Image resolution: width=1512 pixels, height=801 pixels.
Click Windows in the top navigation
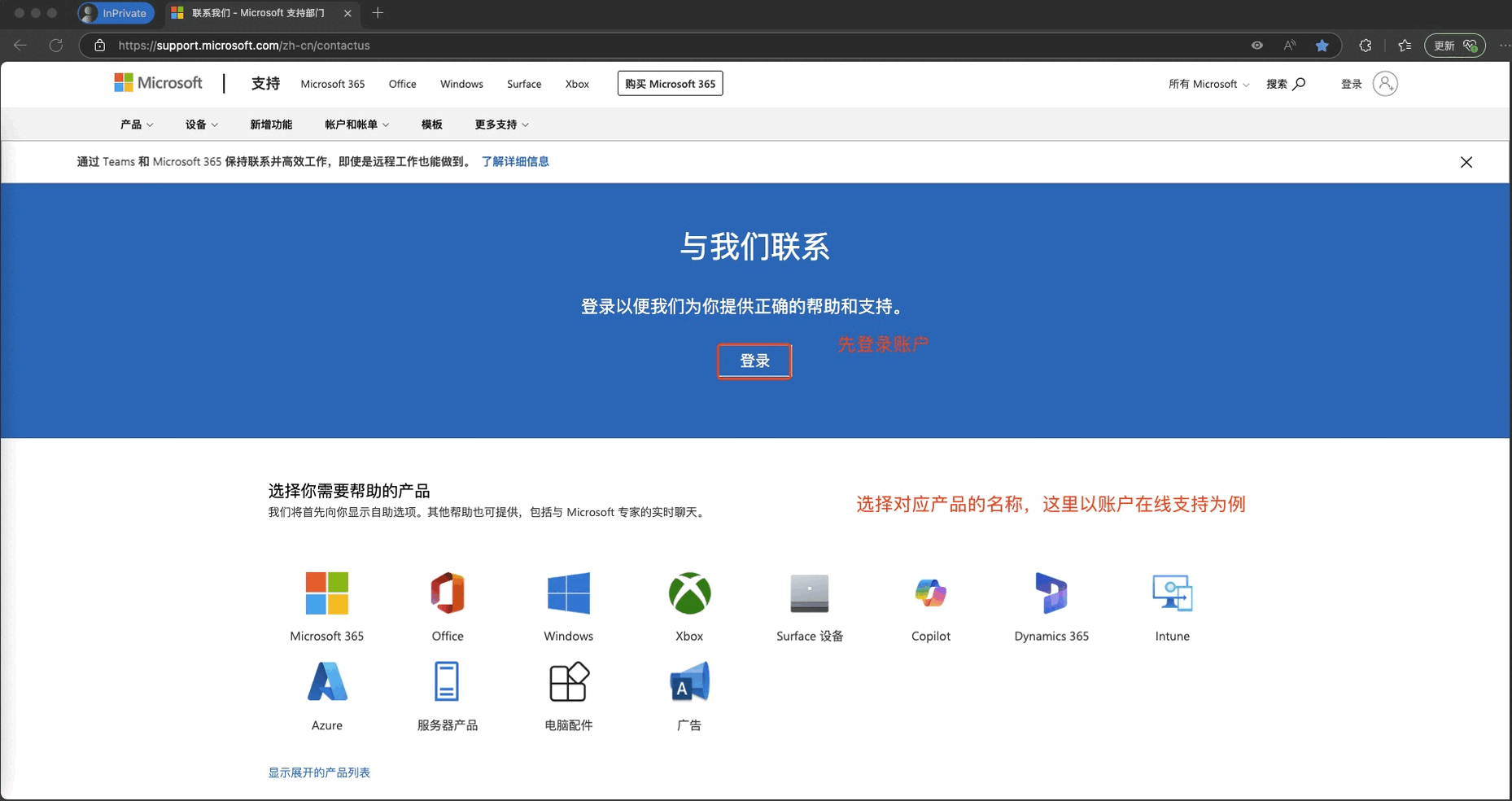point(461,84)
